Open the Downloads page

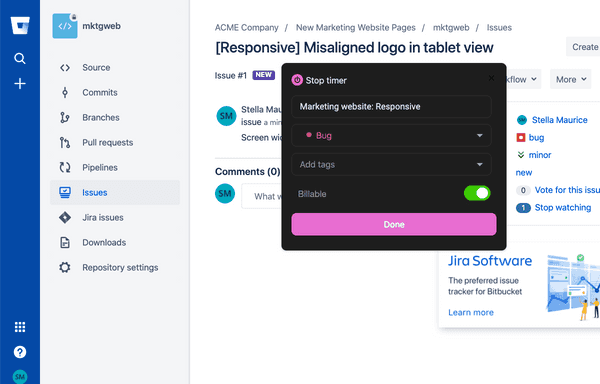point(104,242)
